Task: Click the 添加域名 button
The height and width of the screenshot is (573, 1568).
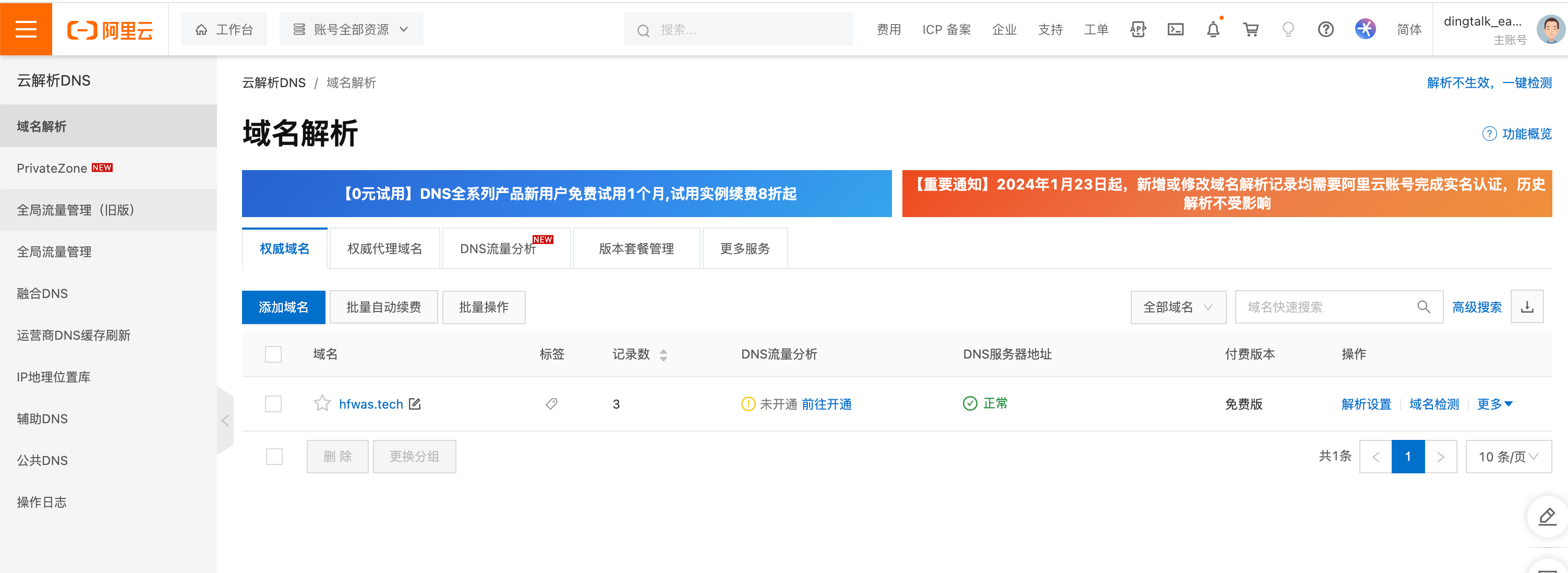Action: pyautogui.click(x=283, y=306)
